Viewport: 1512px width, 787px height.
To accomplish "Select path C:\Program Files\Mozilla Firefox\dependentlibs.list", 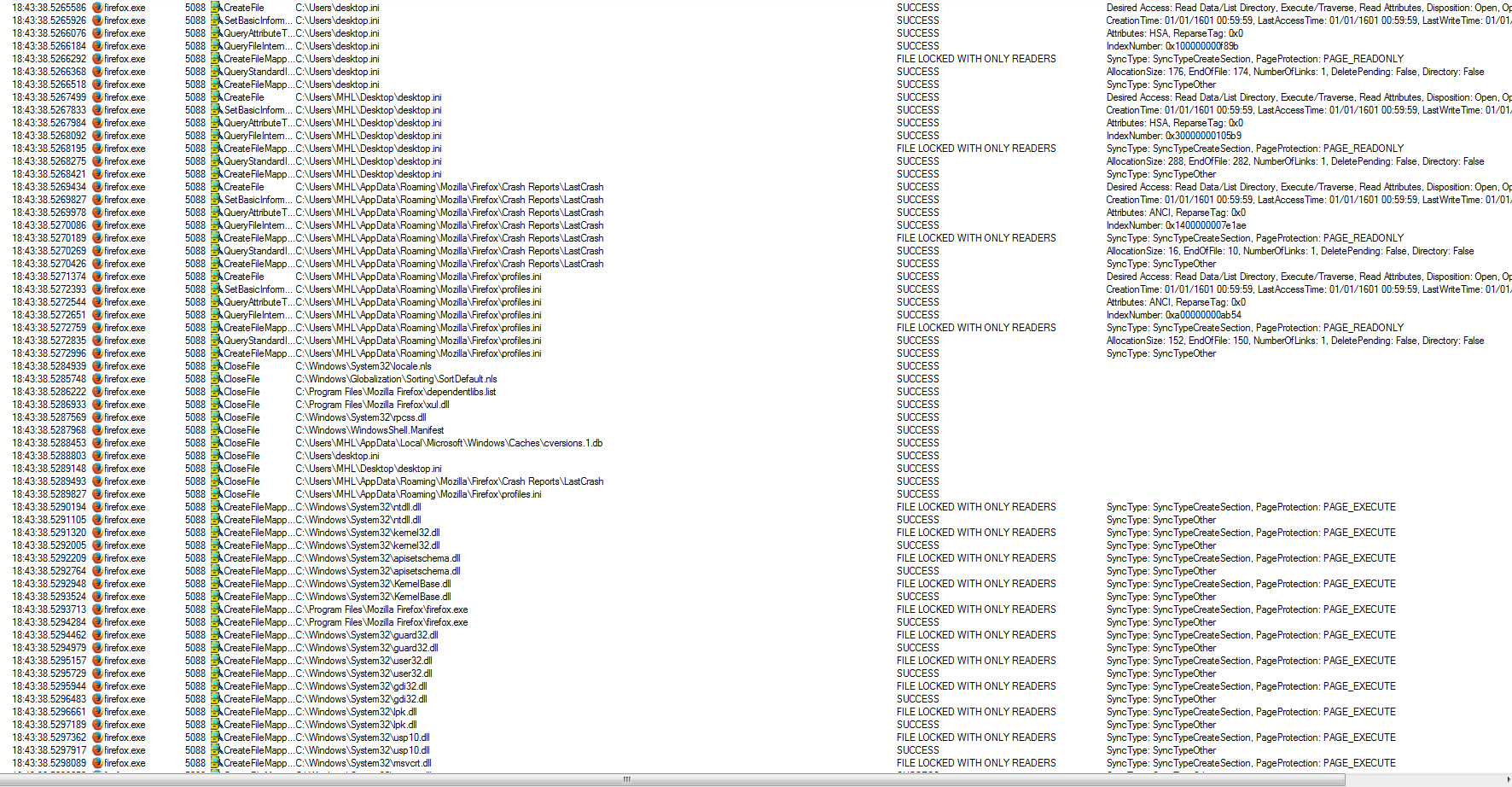I will coord(395,392).
